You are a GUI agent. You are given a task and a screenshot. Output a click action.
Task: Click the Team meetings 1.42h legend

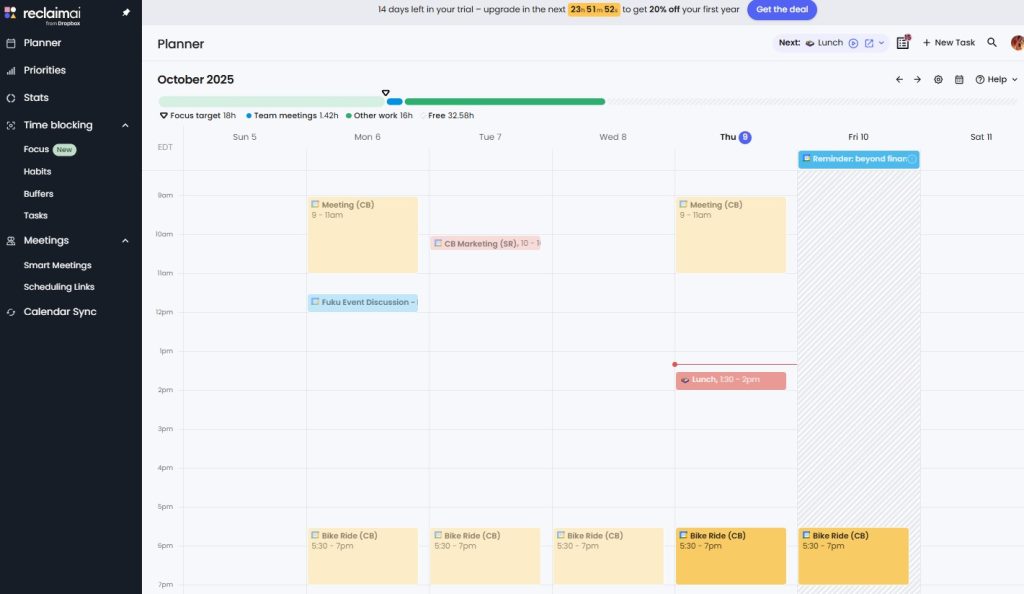click(x=292, y=116)
